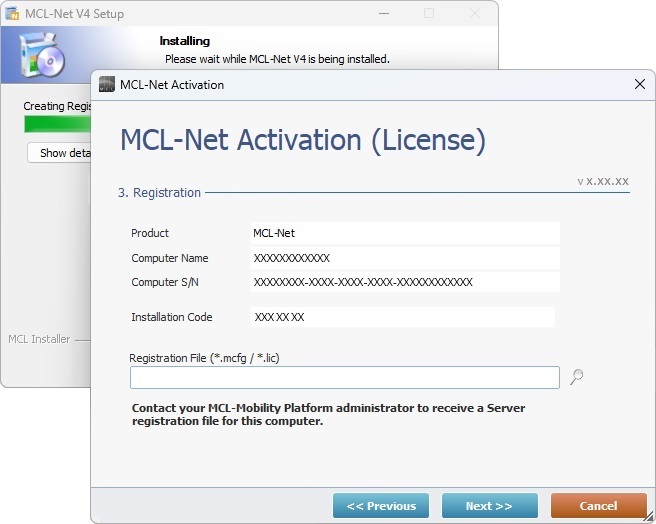The width and height of the screenshot is (656, 524).
Task: Click Show details button in Setup window
Action: (59, 153)
